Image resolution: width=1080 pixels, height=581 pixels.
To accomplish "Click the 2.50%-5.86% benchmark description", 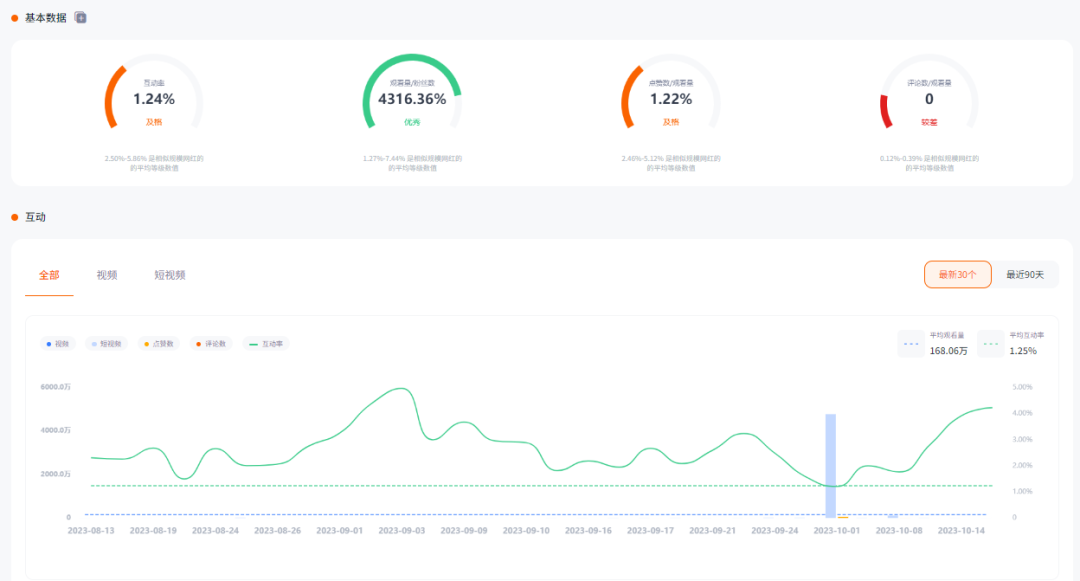I will pyautogui.click(x=154, y=163).
